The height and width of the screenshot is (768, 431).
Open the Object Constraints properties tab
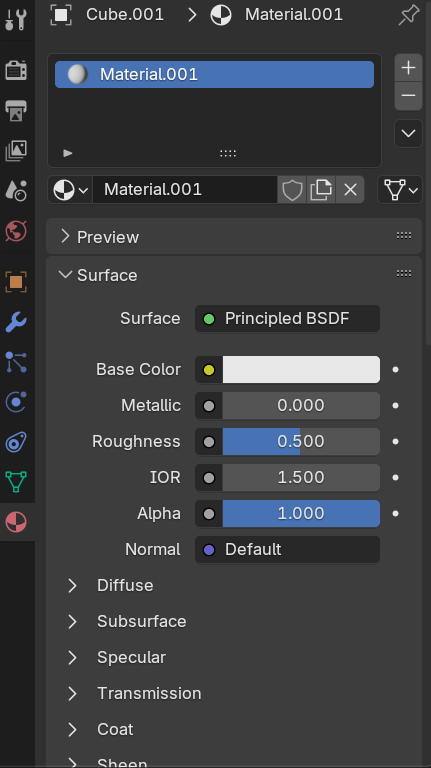[x=16, y=443]
